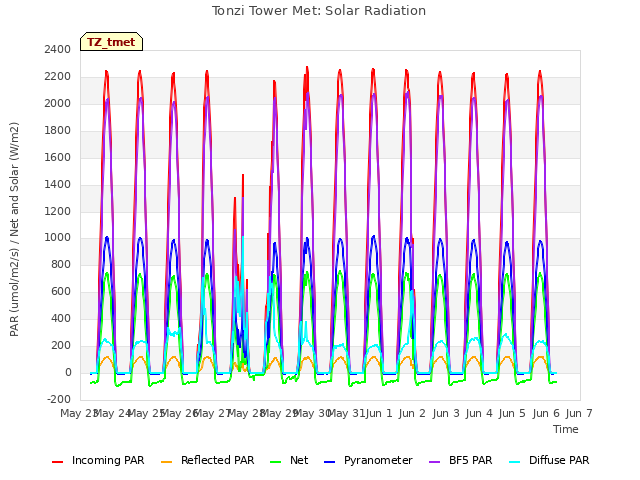Viewport: 640px width, 480px height.
Task: Click the 1600 y-axis tick label
Action: click(x=58, y=158)
